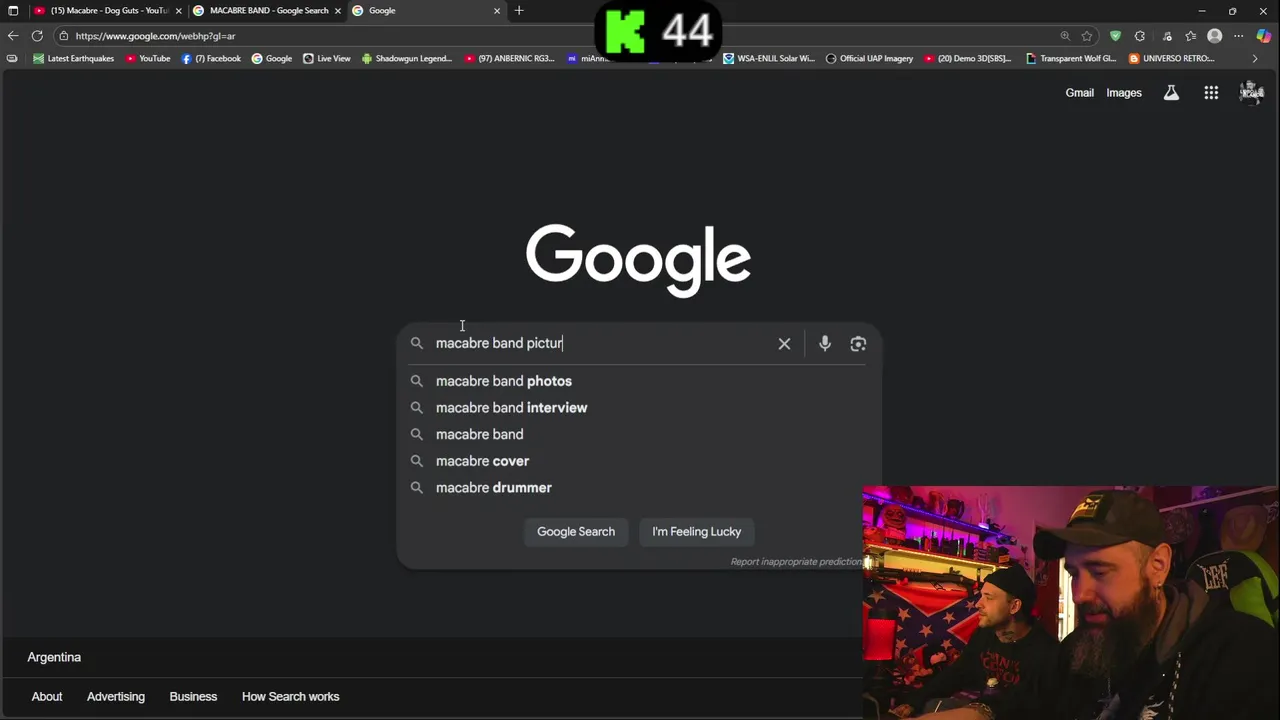
Task: Open the About footer link
Action: [x=47, y=697]
